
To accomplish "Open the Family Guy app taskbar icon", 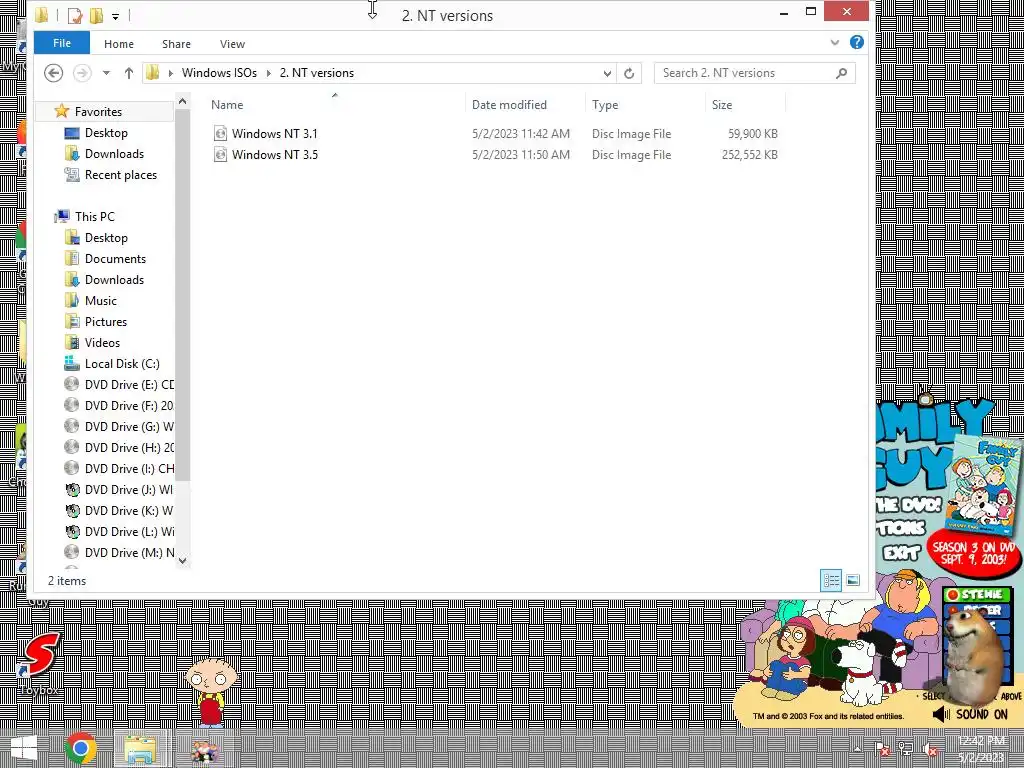I will click(204, 749).
